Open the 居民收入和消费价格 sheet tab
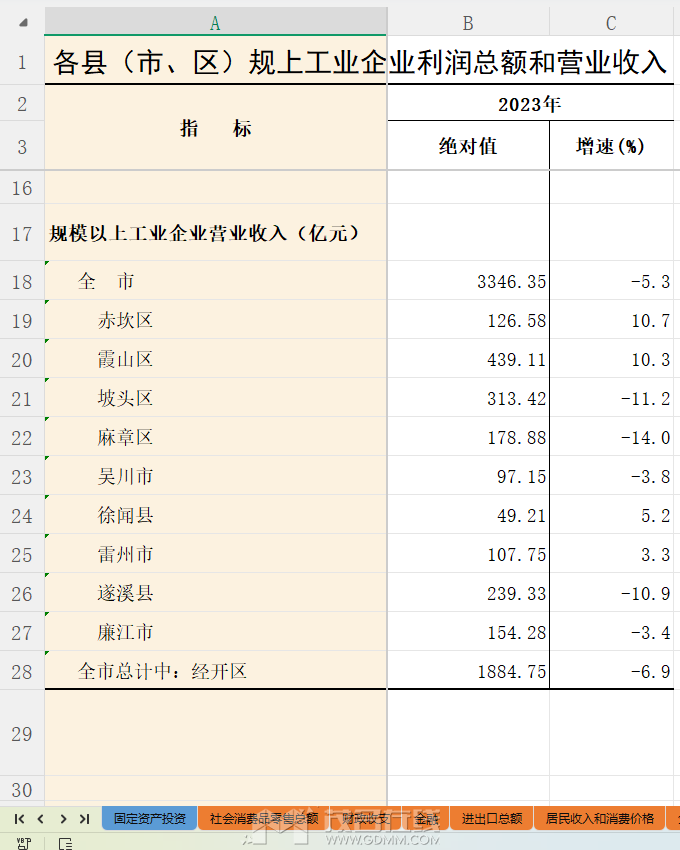 (599, 818)
